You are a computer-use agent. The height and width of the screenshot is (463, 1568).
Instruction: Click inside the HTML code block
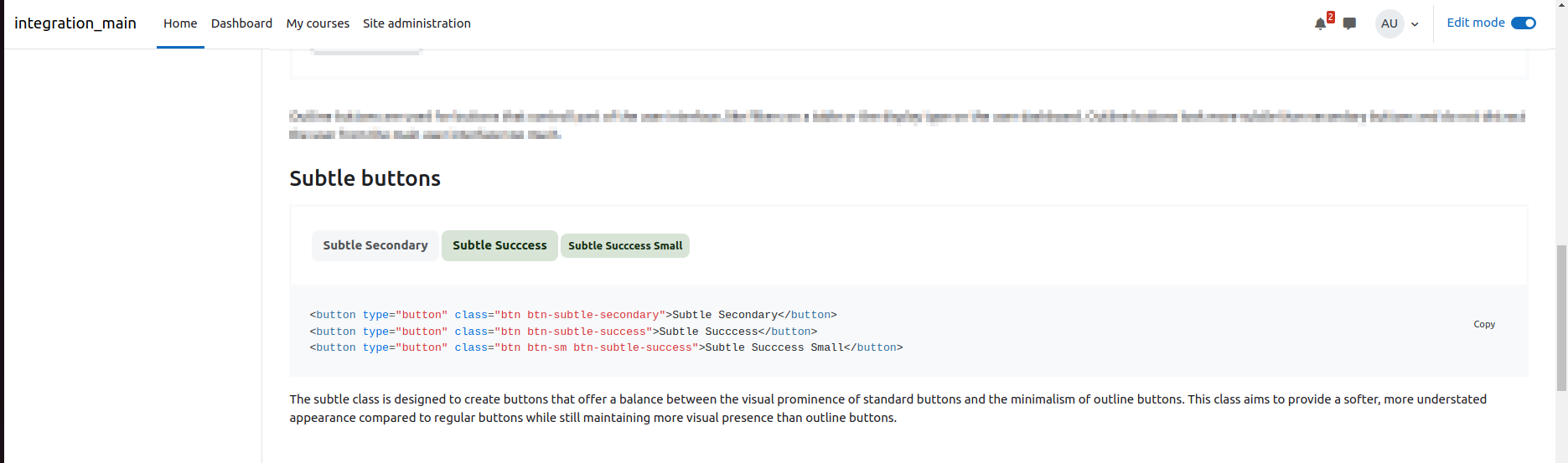908,331
